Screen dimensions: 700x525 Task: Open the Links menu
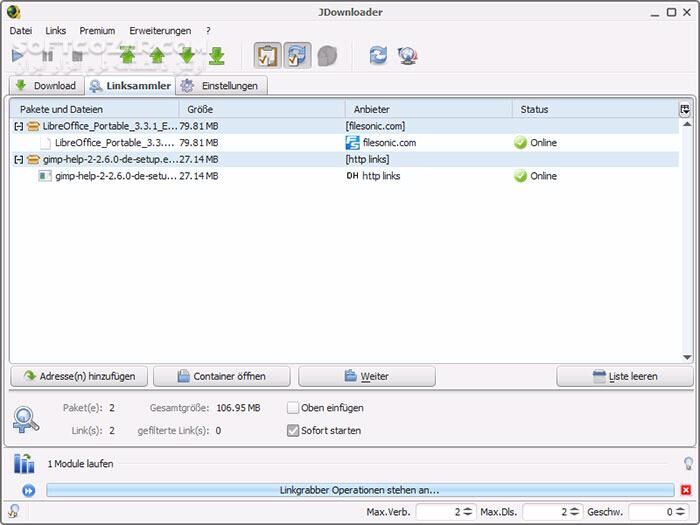pos(55,31)
